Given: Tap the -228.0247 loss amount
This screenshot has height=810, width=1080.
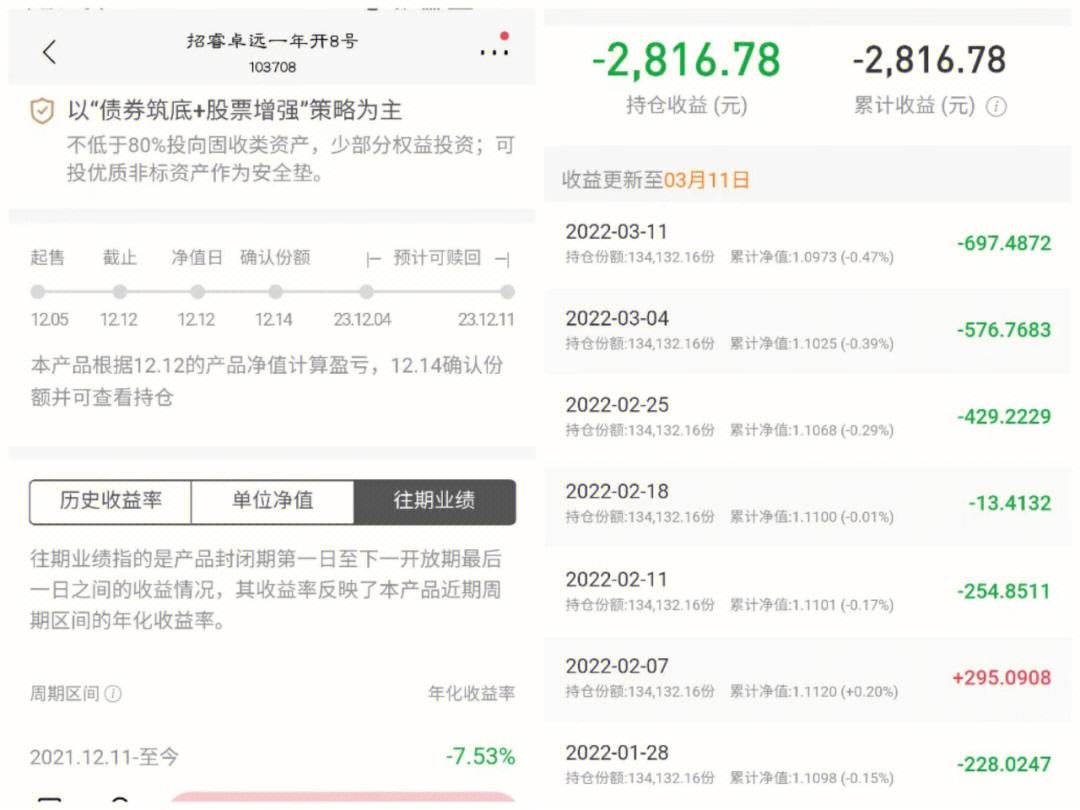Looking at the screenshot, I should [1004, 765].
